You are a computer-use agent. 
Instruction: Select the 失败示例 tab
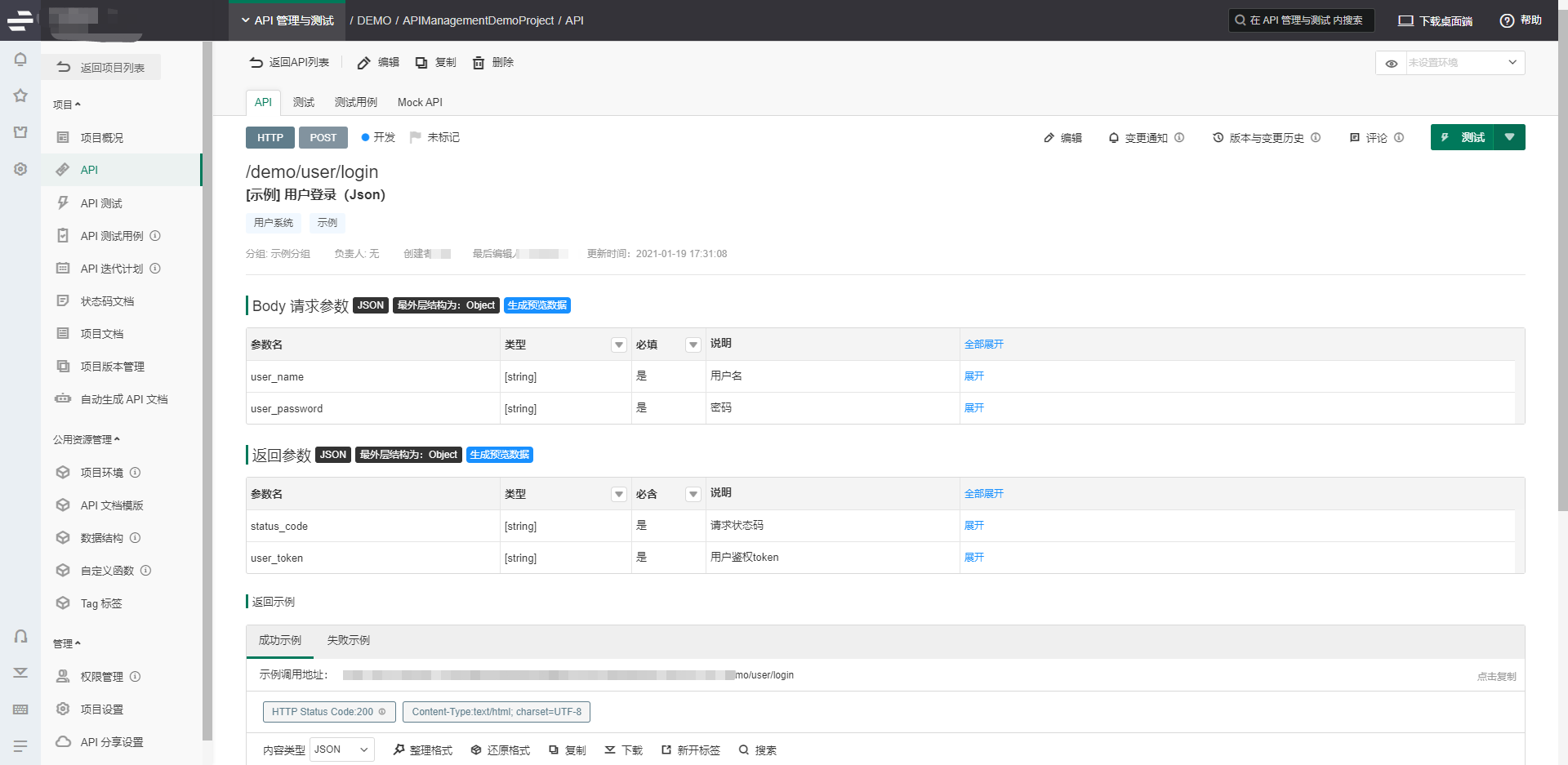pyautogui.click(x=349, y=640)
